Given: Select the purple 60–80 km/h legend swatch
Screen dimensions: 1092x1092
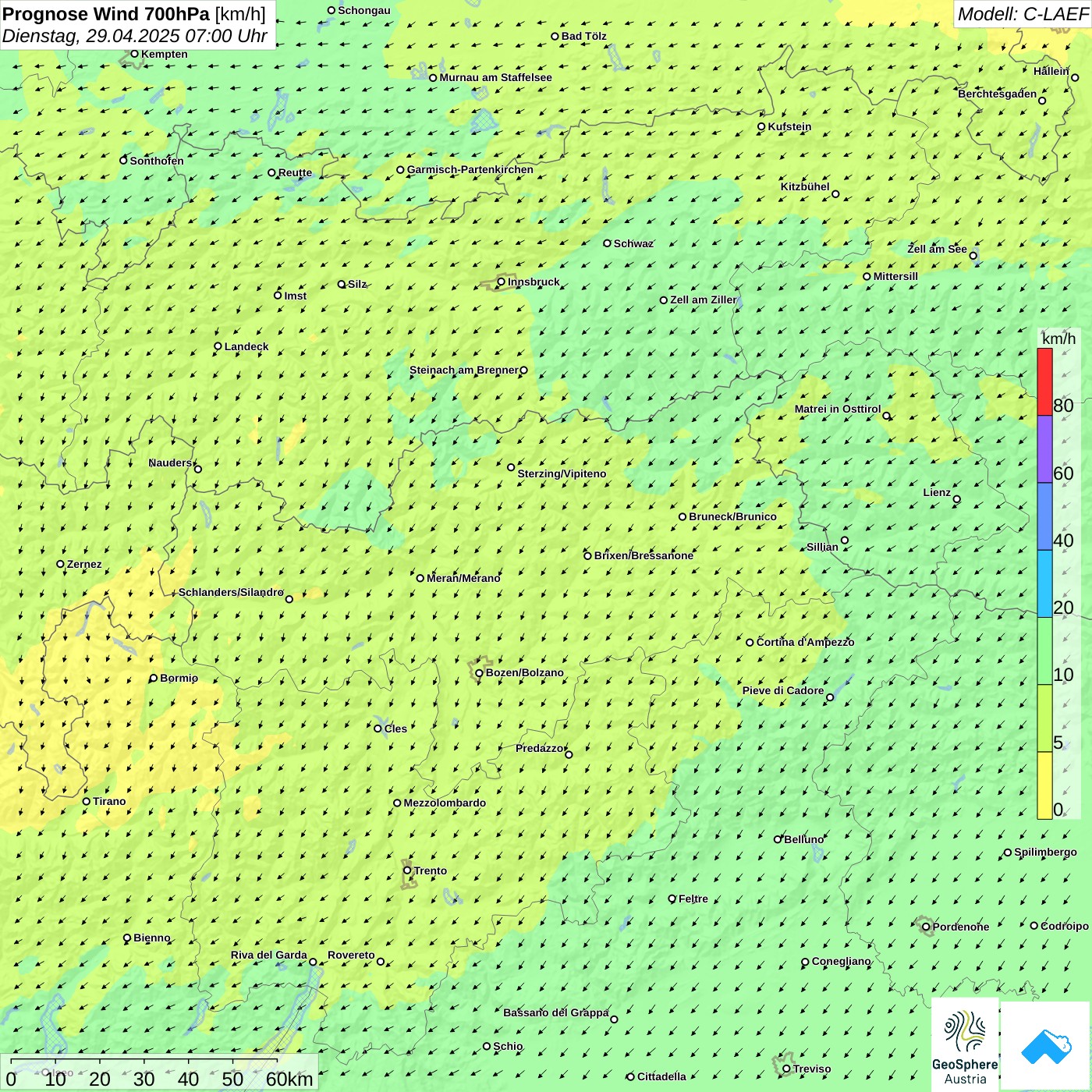Looking at the screenshot, I should point(1044,449).
